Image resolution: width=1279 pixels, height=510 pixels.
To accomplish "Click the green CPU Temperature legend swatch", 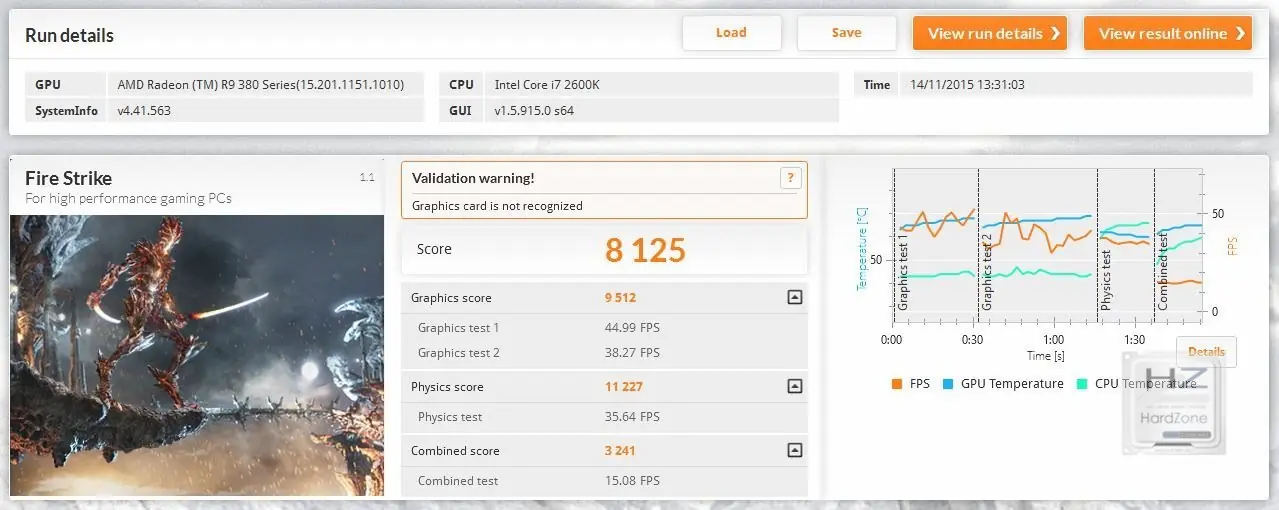I will [1081, 384].
